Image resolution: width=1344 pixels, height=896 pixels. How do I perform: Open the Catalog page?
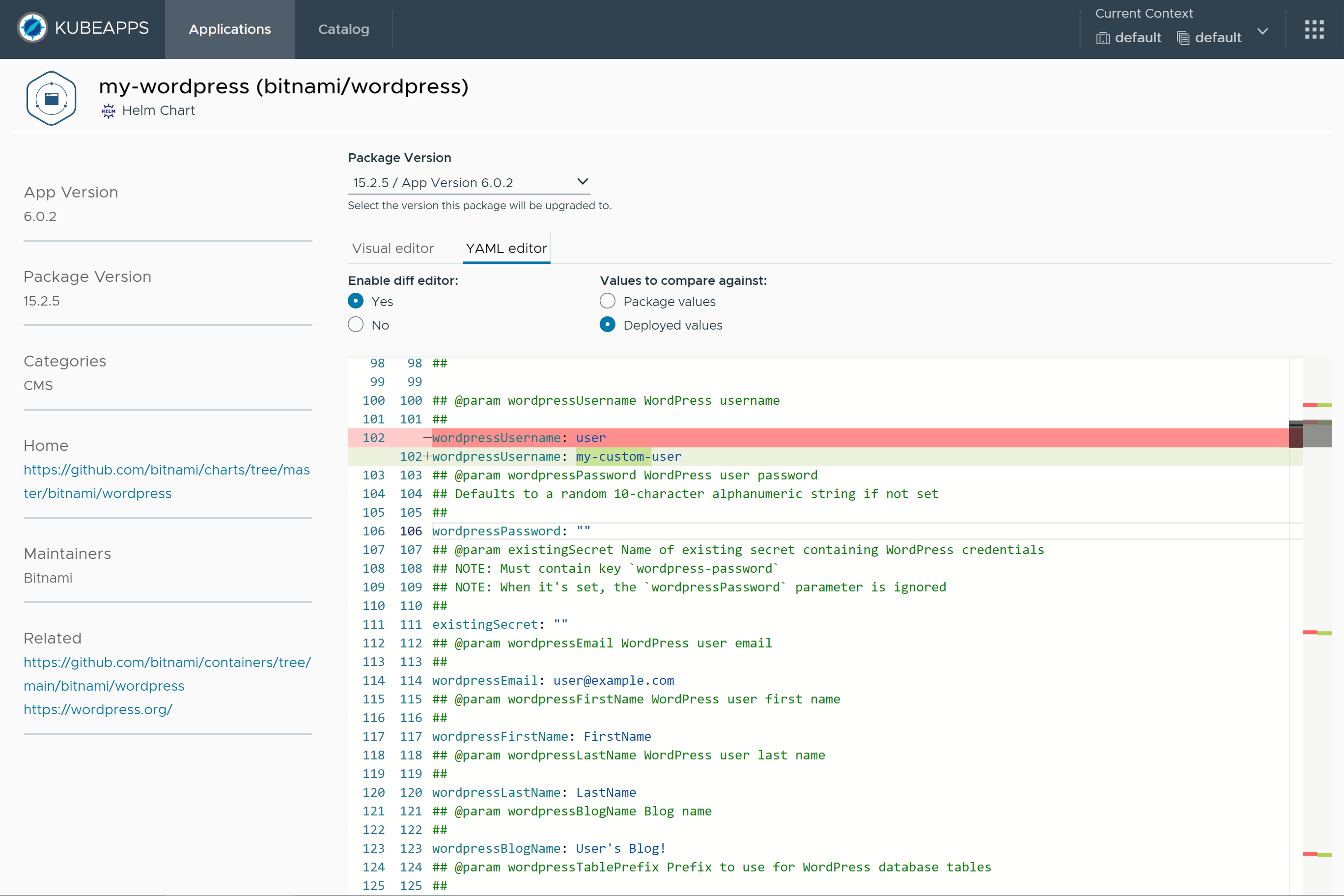tap(343, 29)
